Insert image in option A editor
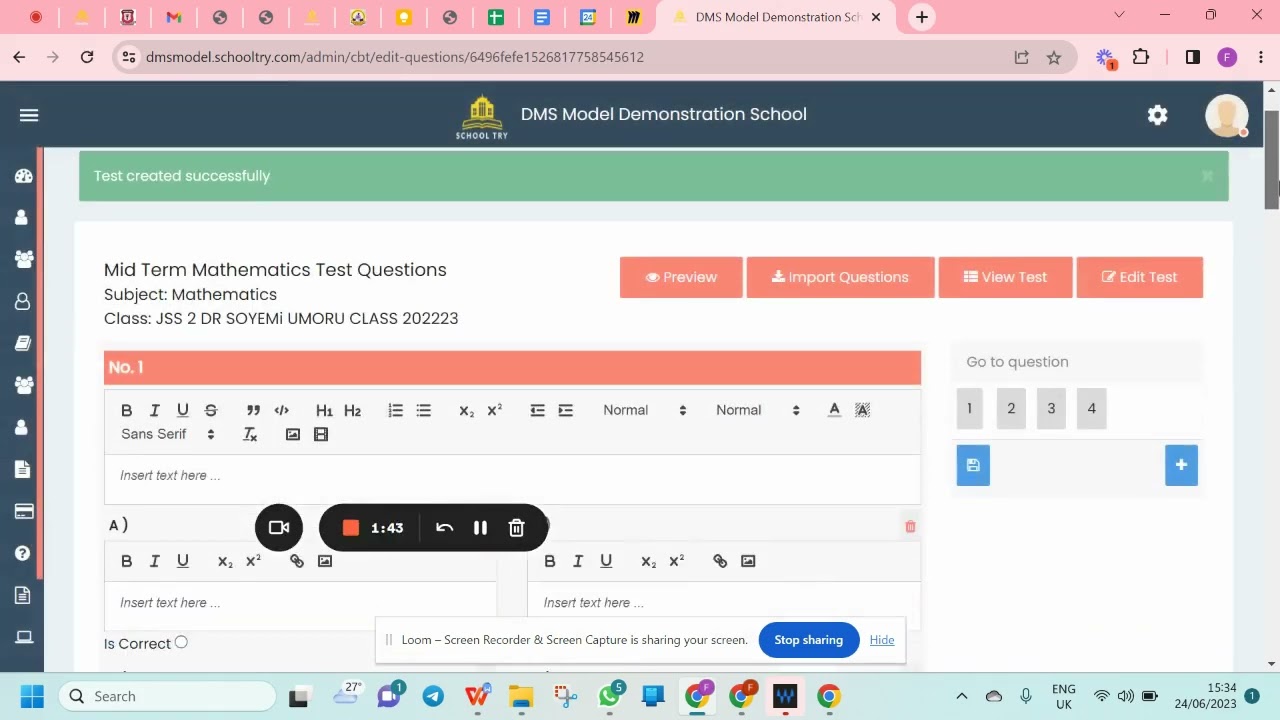 (324, 561)
